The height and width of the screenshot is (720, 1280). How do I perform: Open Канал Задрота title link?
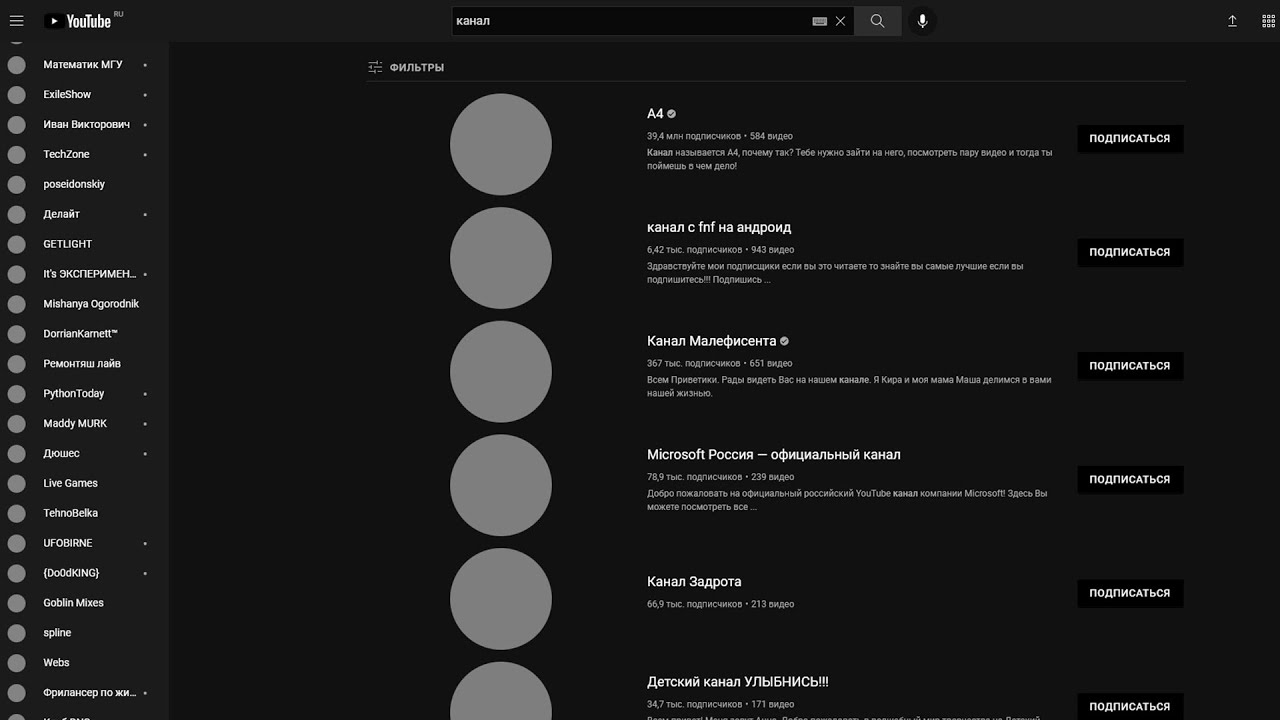(x=694, y=581)
